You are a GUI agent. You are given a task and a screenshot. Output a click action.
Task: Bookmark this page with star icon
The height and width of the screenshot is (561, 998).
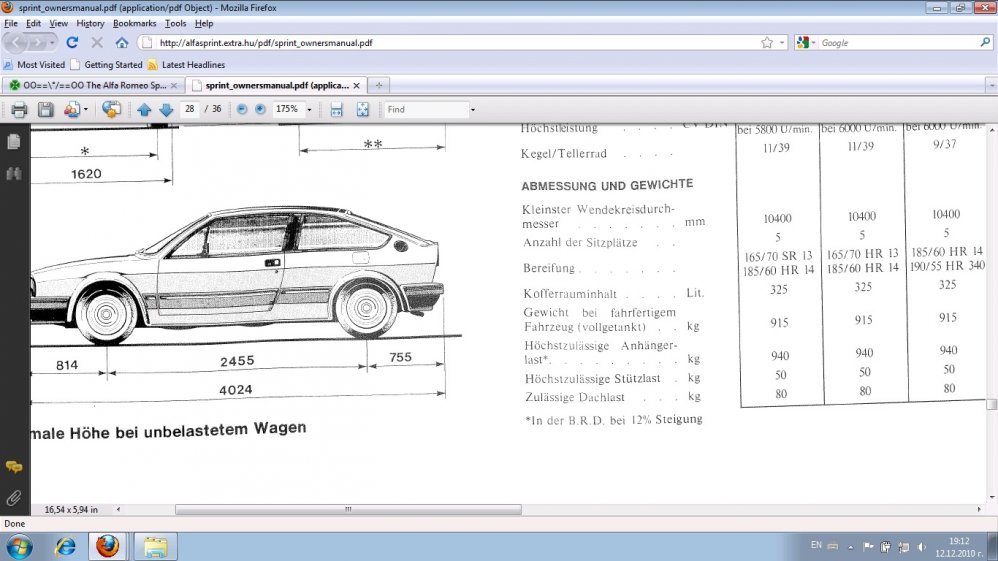[x=767, y=43]
